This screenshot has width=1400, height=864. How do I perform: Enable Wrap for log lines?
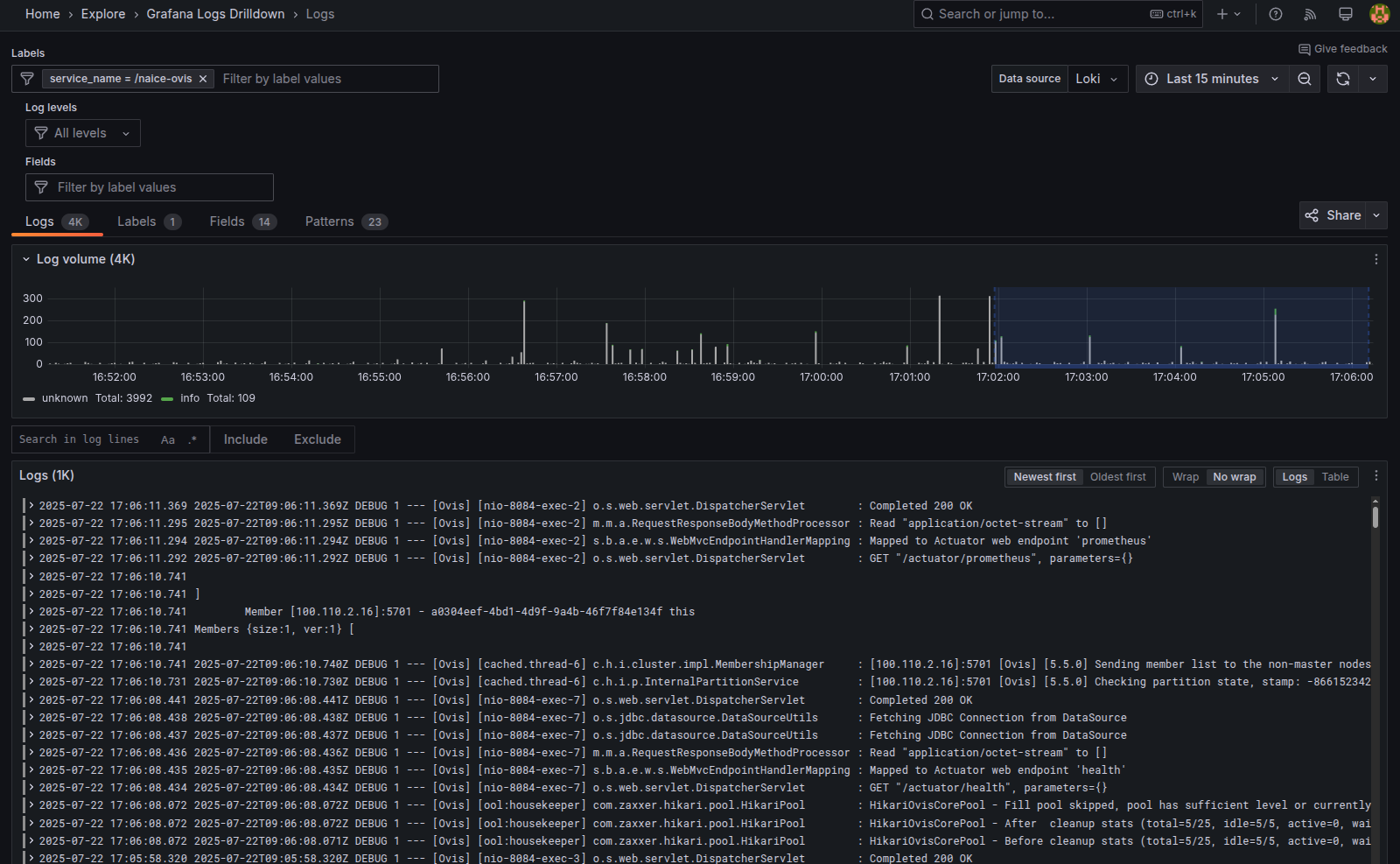click(x=1185, y=477)
